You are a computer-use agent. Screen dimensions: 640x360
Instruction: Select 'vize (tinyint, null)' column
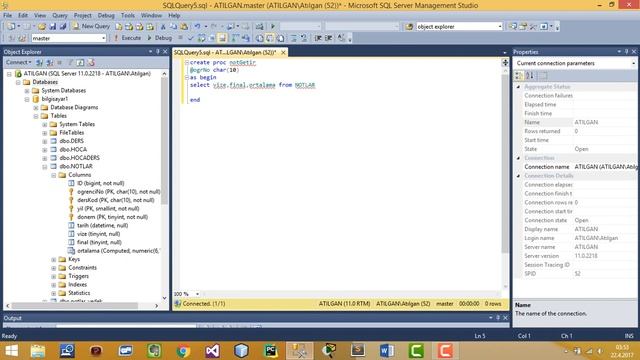[98, 234]
